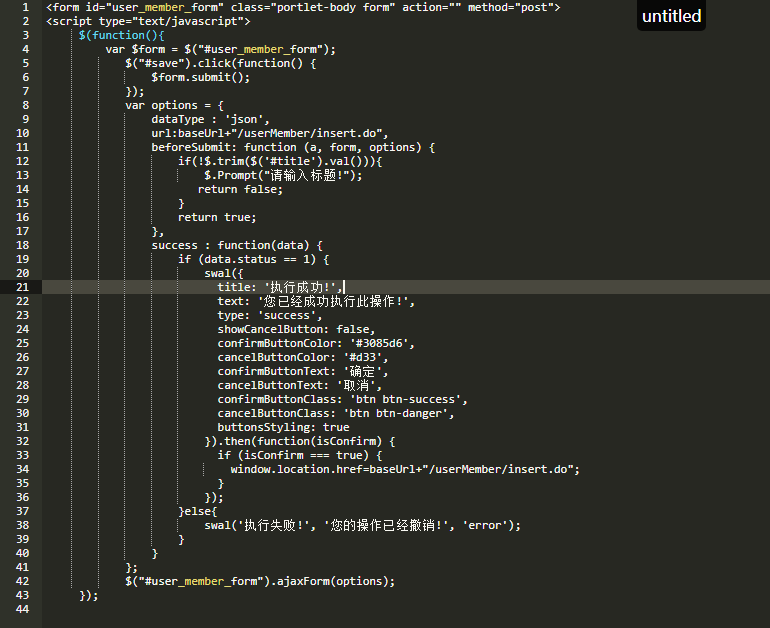The width and height of the screenshot is (770, 628).
Task: Click the '}else{' line
Action: point(197,511)
